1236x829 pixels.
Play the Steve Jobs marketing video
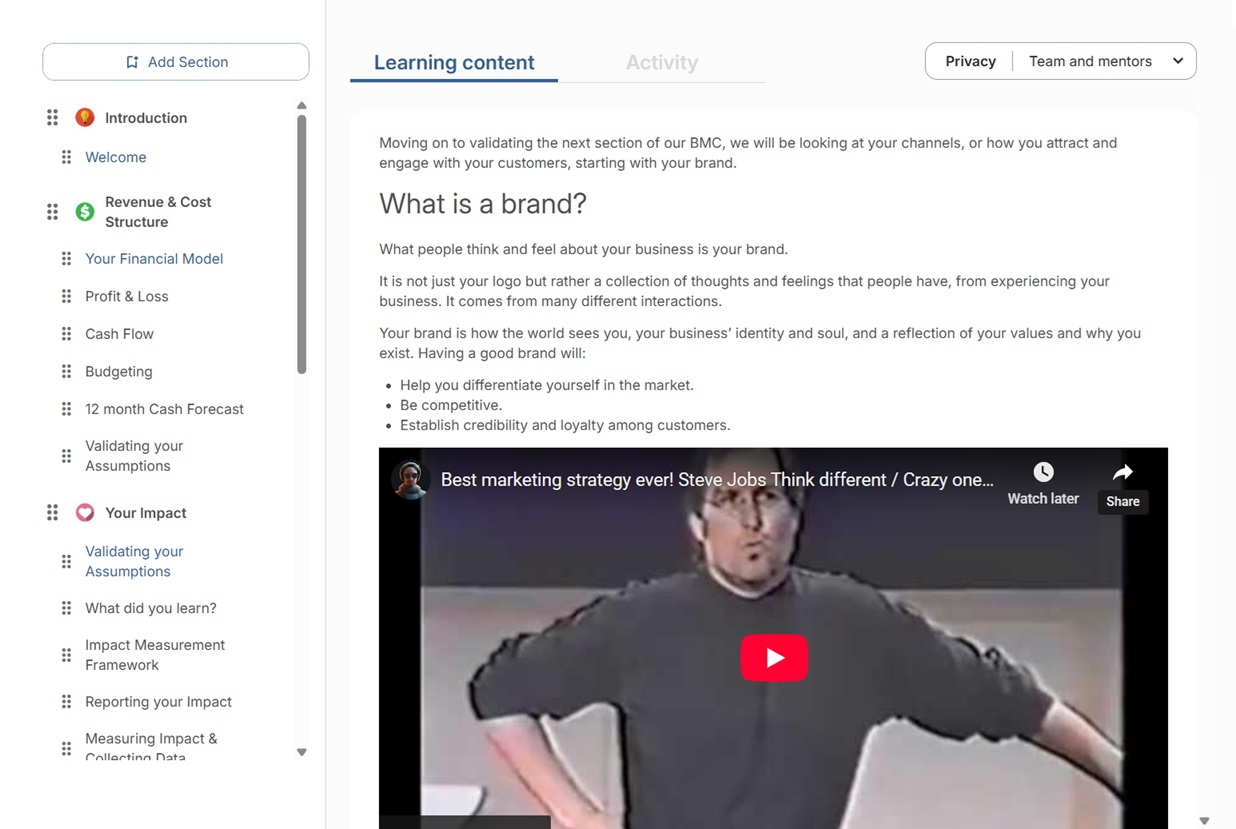[x=773, y=658]
